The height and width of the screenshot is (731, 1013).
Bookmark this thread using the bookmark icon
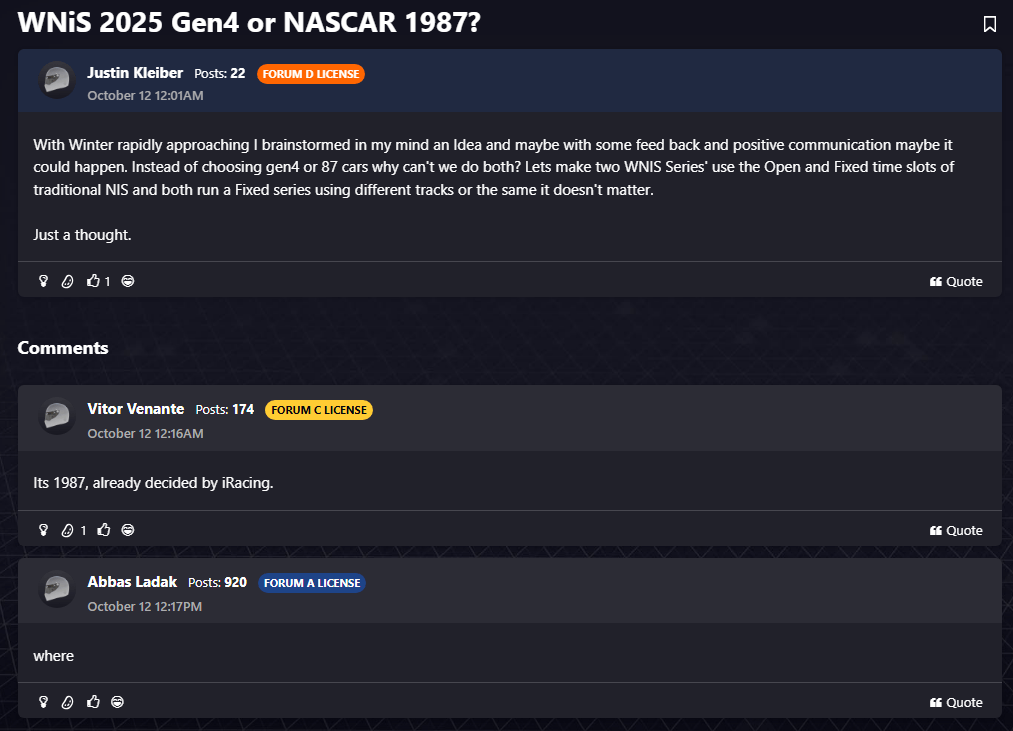click(x=989, y=24)
